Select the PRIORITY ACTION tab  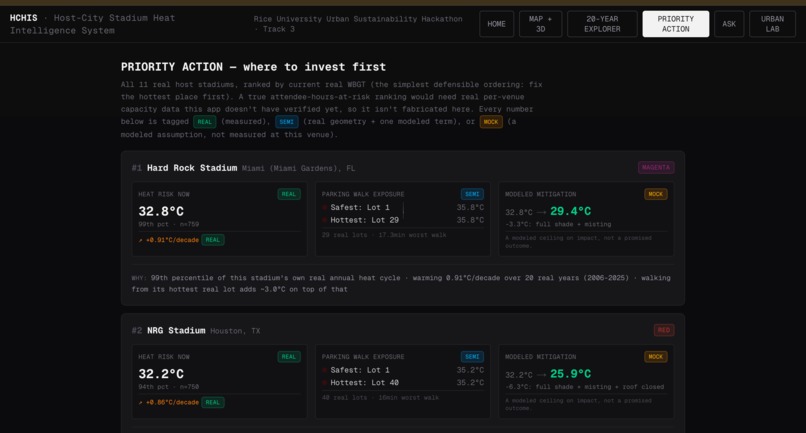click(675, 24)
